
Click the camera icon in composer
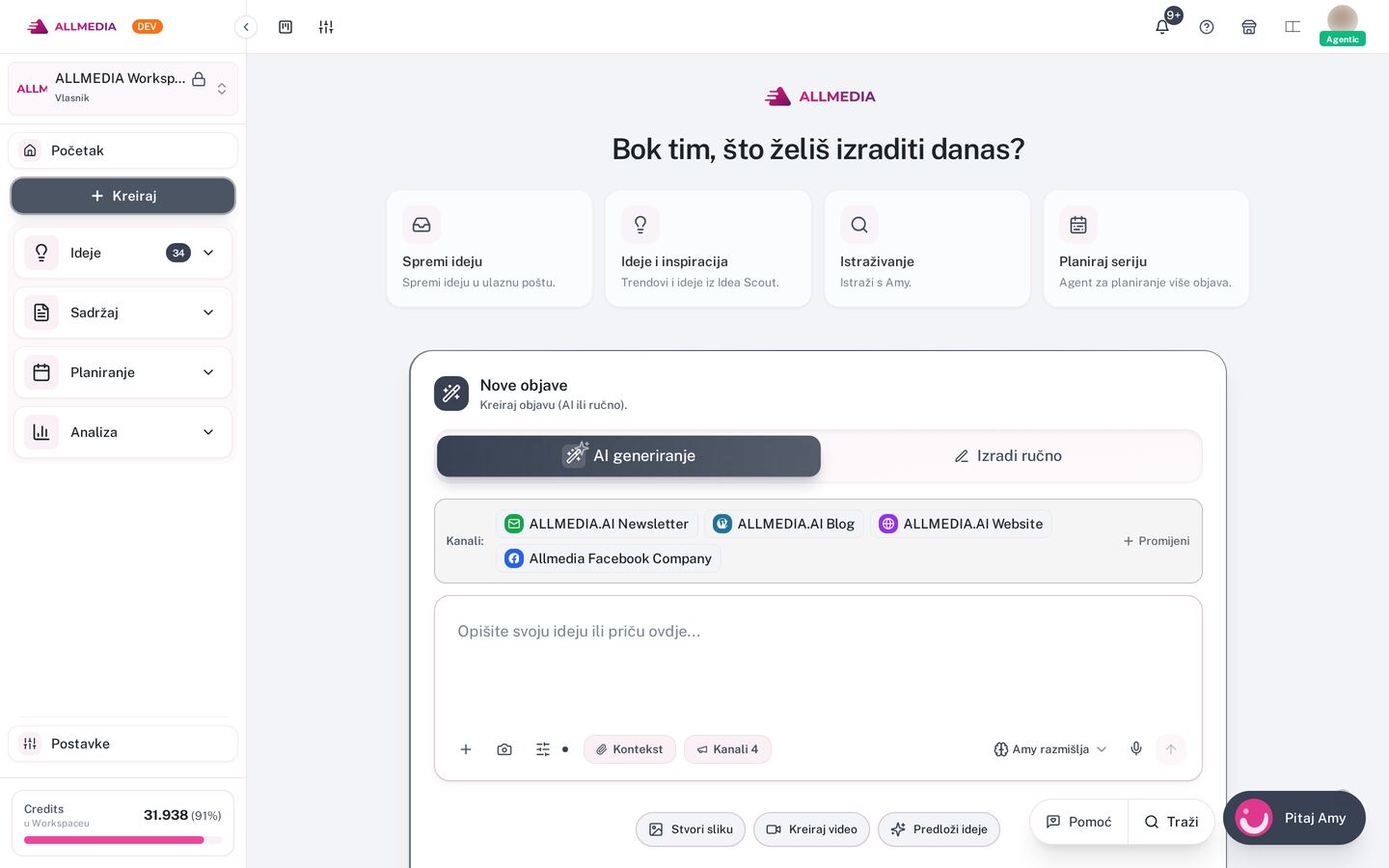pyautogui.click(x=504, y=749)
